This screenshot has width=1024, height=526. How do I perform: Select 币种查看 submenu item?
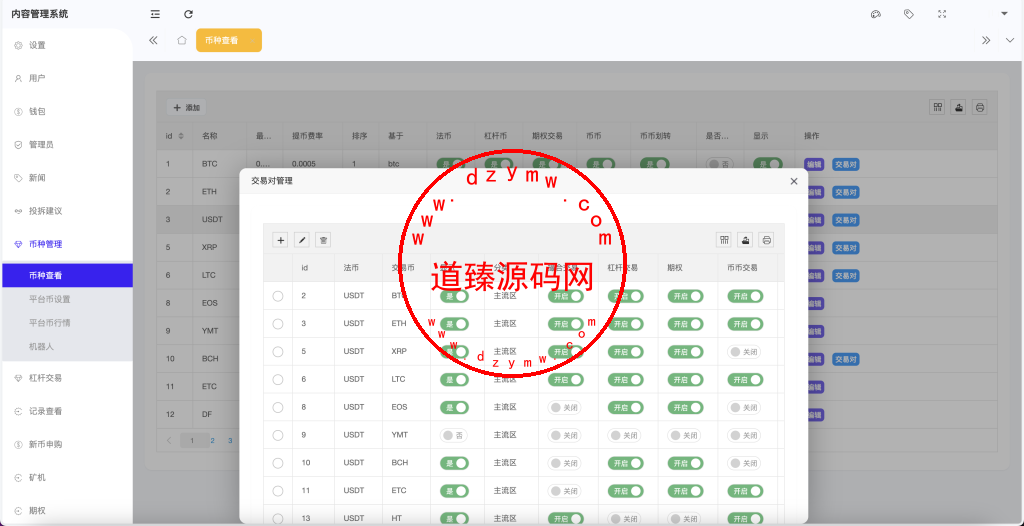[66, 276]
